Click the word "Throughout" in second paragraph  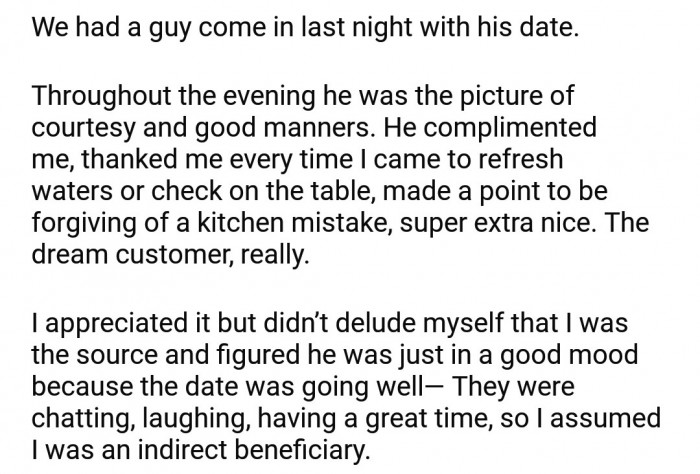(101, 96)
